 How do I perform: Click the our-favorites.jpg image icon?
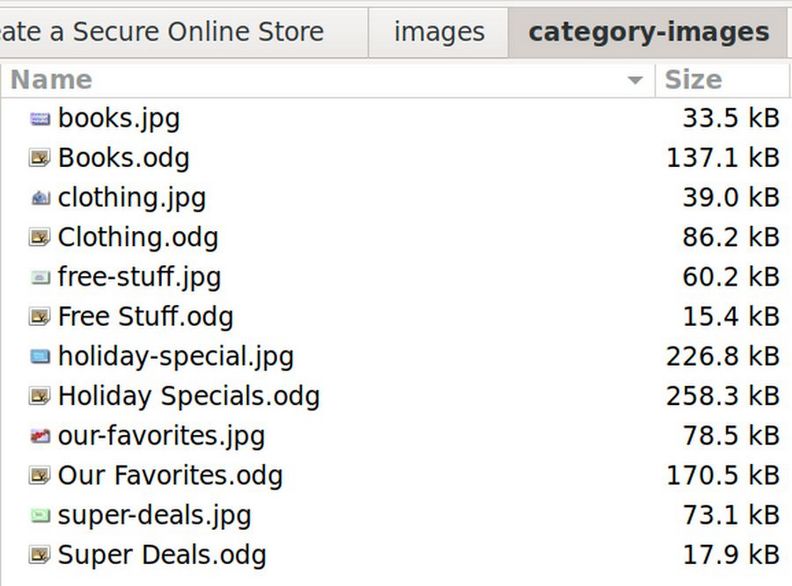[40, 436]
